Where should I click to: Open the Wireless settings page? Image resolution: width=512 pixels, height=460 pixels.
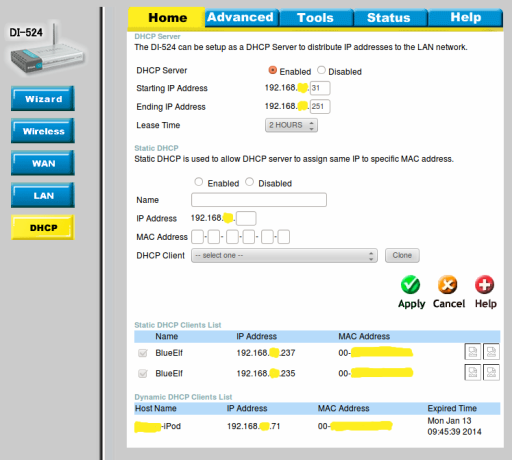click(43, 131)
